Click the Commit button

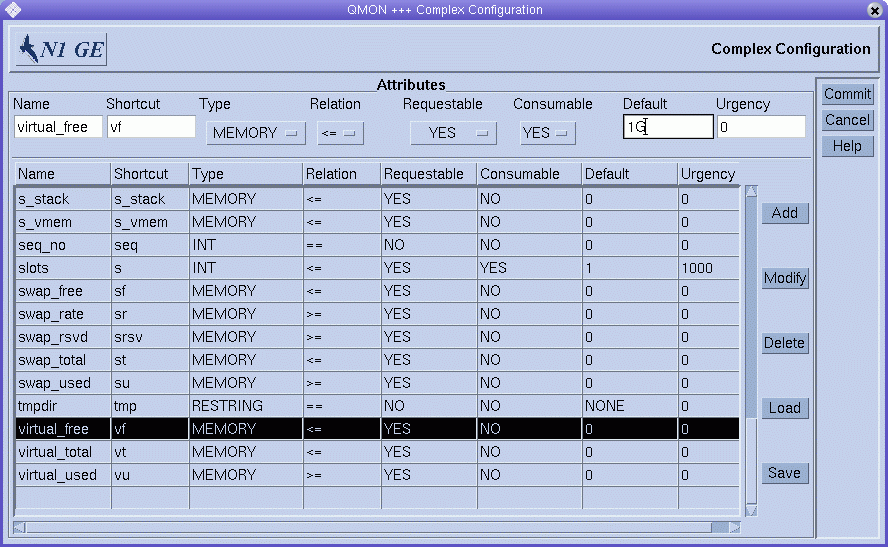pyautogui.click(x=847, y=94)
